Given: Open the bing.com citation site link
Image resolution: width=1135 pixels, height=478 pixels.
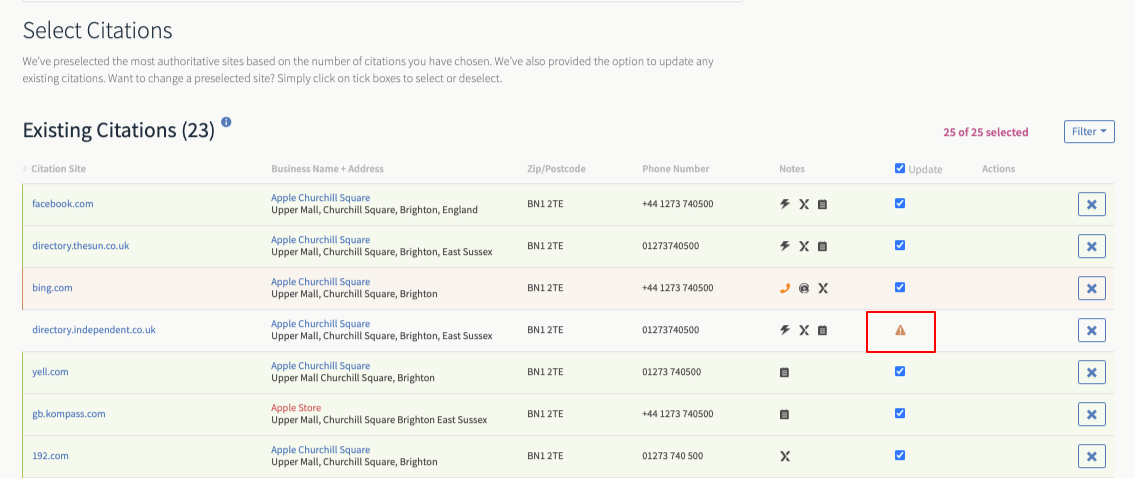Looking at the screenshot, I should point(52,288).
